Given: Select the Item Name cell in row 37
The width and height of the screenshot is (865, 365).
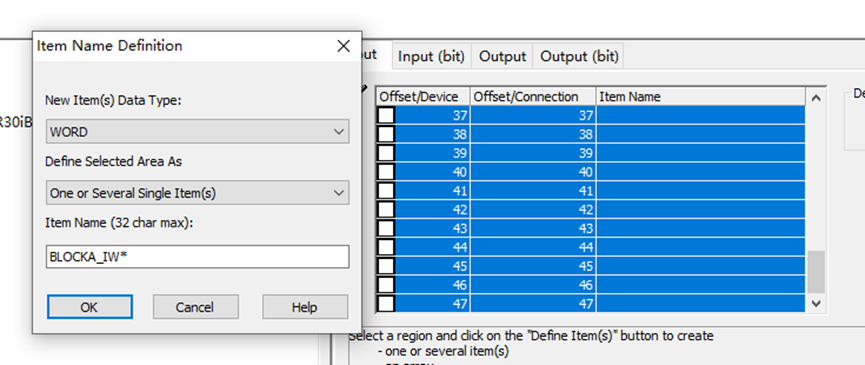Looking at the screenshot, I should pyautogui.click(x=701, y=115).
